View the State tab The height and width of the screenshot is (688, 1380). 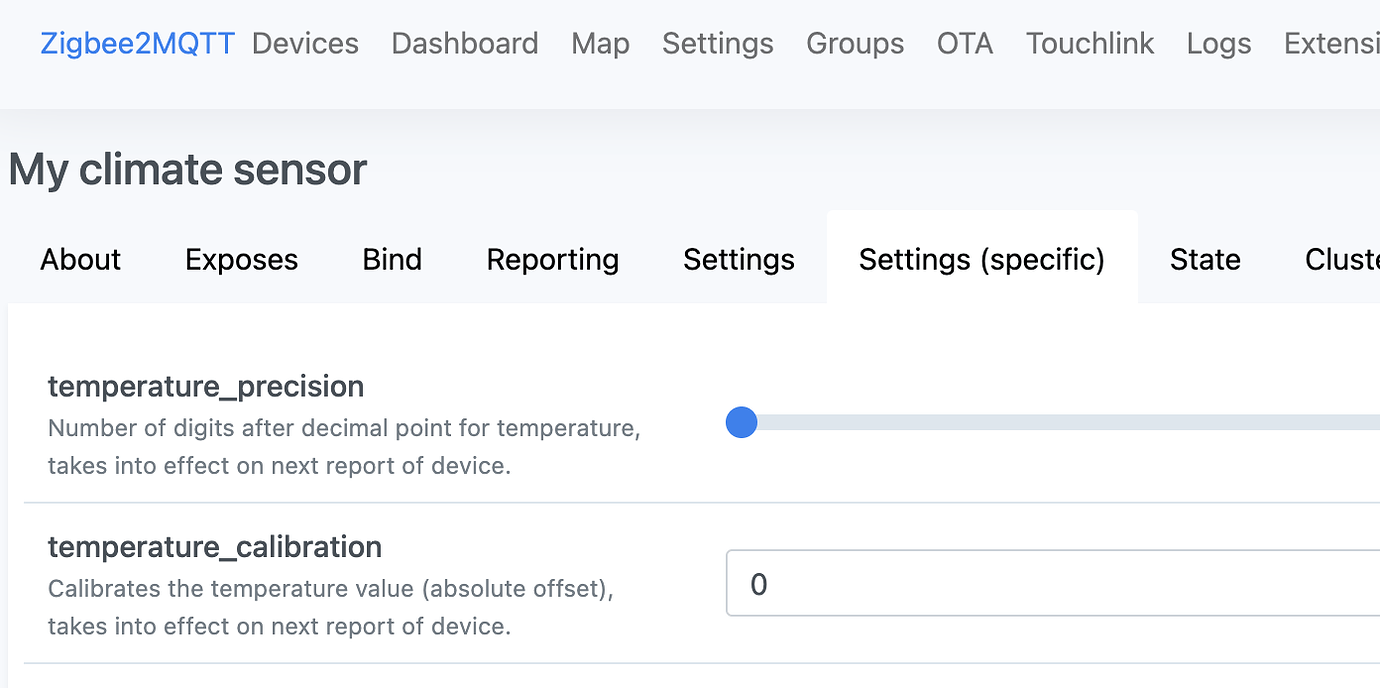coord(1204,259)
